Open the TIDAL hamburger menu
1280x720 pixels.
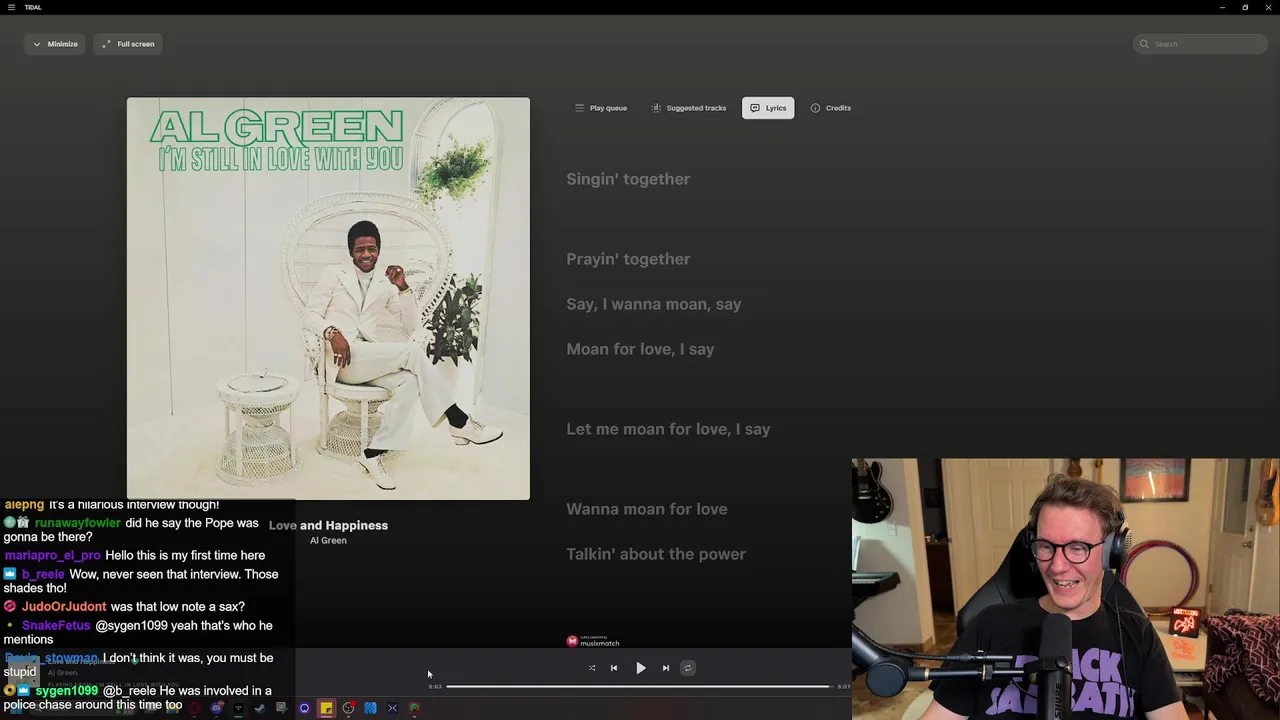pyautogui.click(x=11, y=7)
